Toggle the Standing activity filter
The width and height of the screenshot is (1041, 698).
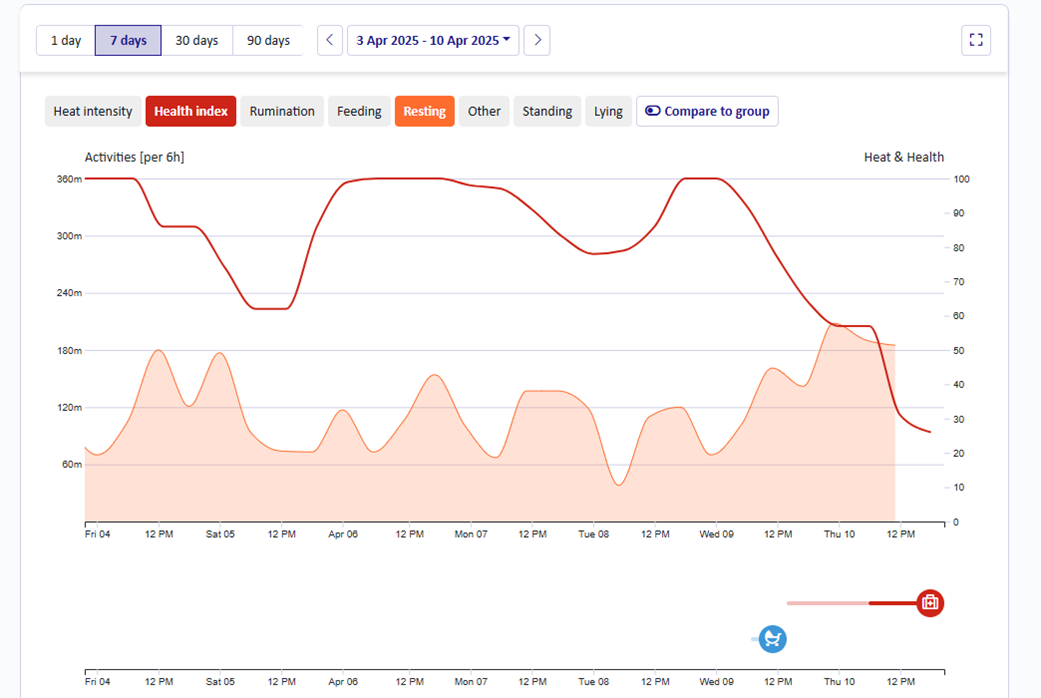(x=547, y=111)
